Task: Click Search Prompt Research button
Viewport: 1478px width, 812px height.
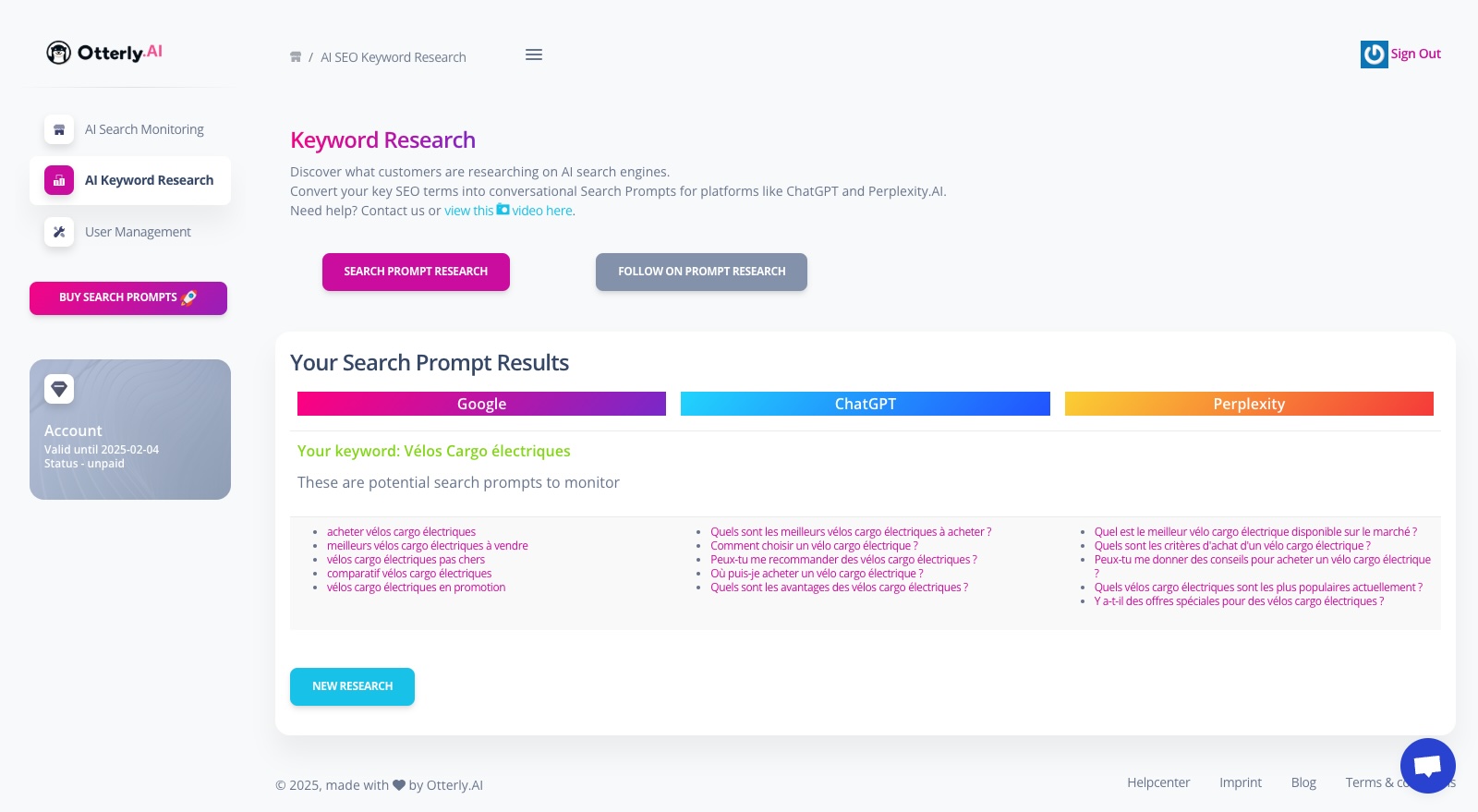Action: [x=416, y=272]
